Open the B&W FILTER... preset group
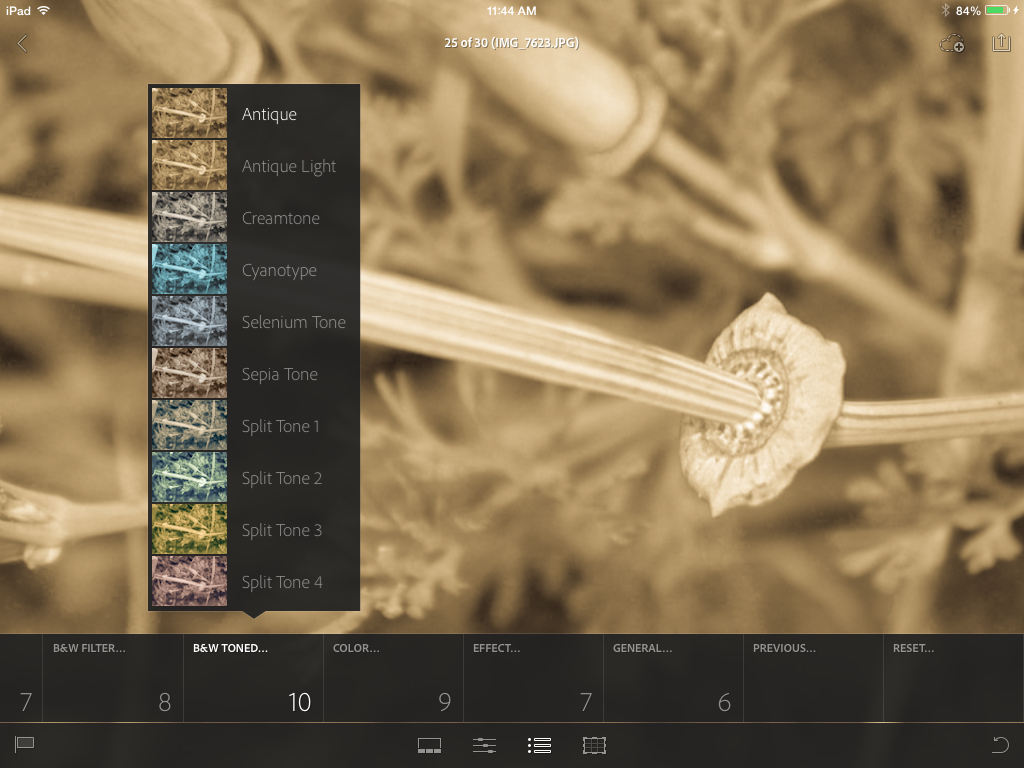Image resolution: width=1024 pixels, height=768 pixels. 113,678
